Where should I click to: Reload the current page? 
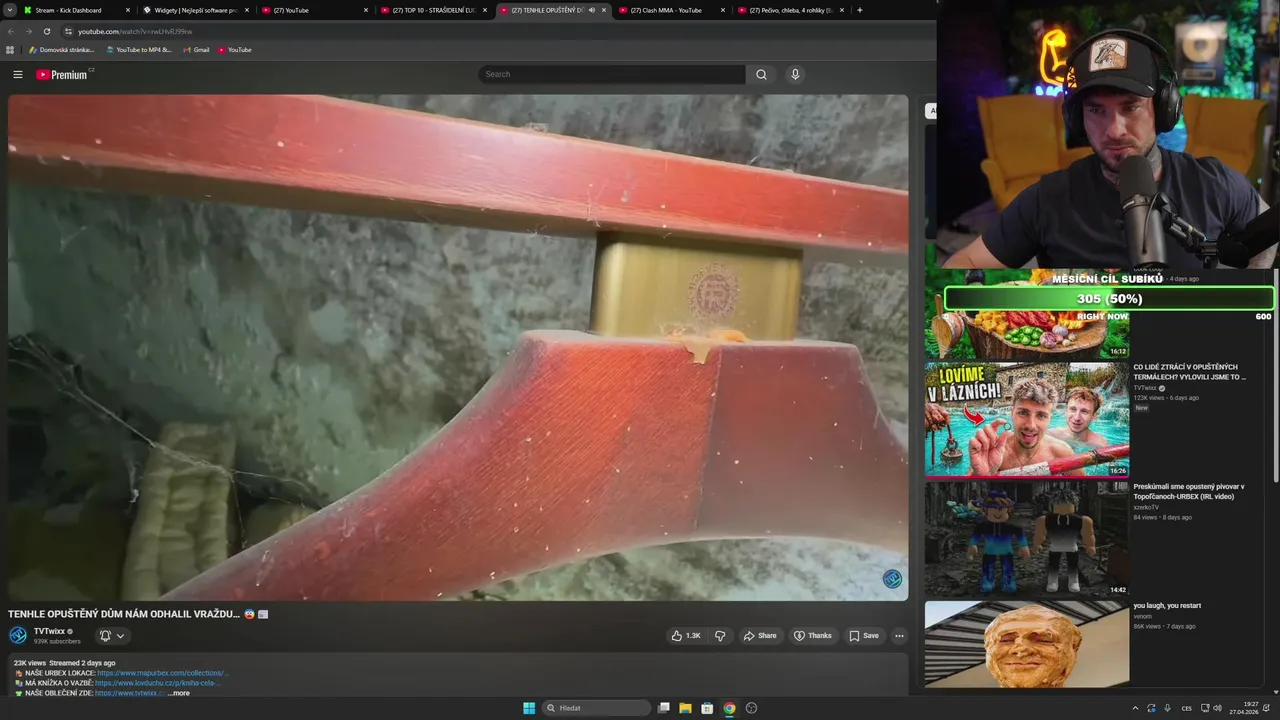tap(46, 31)
